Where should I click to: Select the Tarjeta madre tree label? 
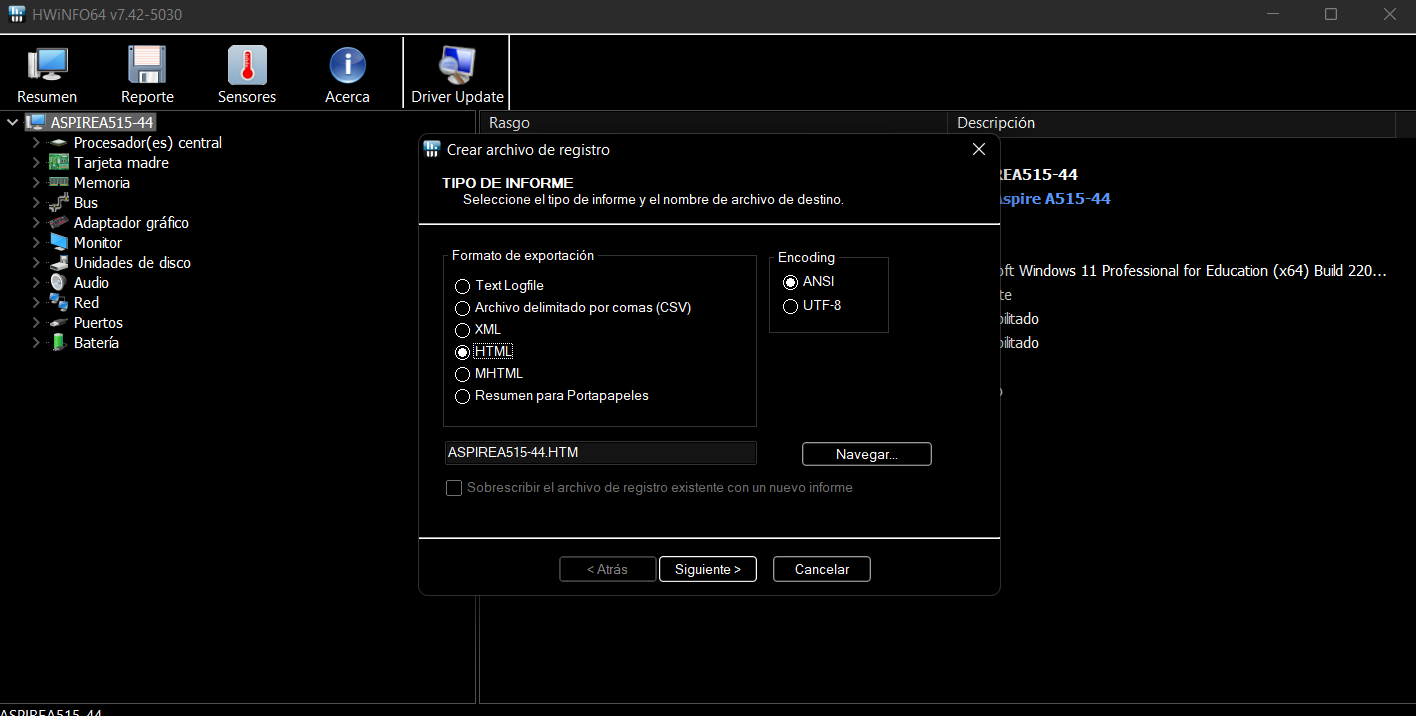click(121, 163)
